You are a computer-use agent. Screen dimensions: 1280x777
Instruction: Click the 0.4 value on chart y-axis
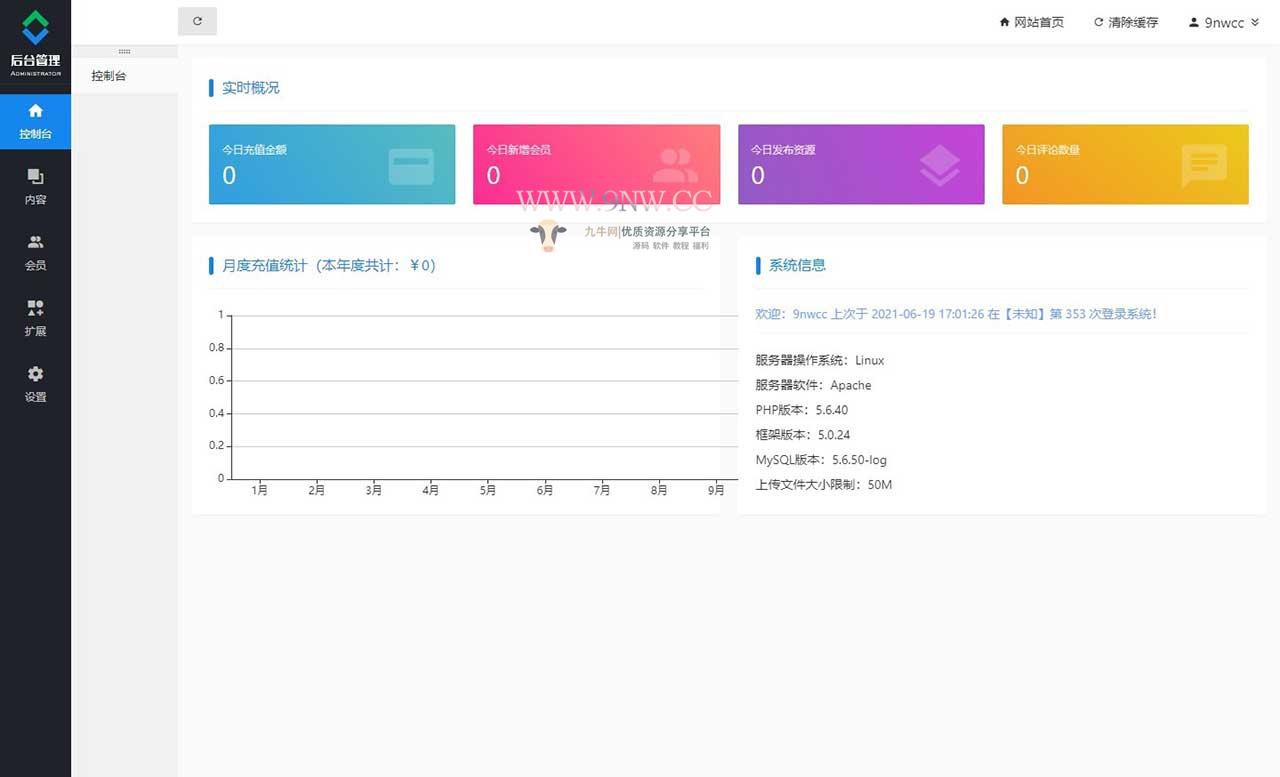pos(216,413)
